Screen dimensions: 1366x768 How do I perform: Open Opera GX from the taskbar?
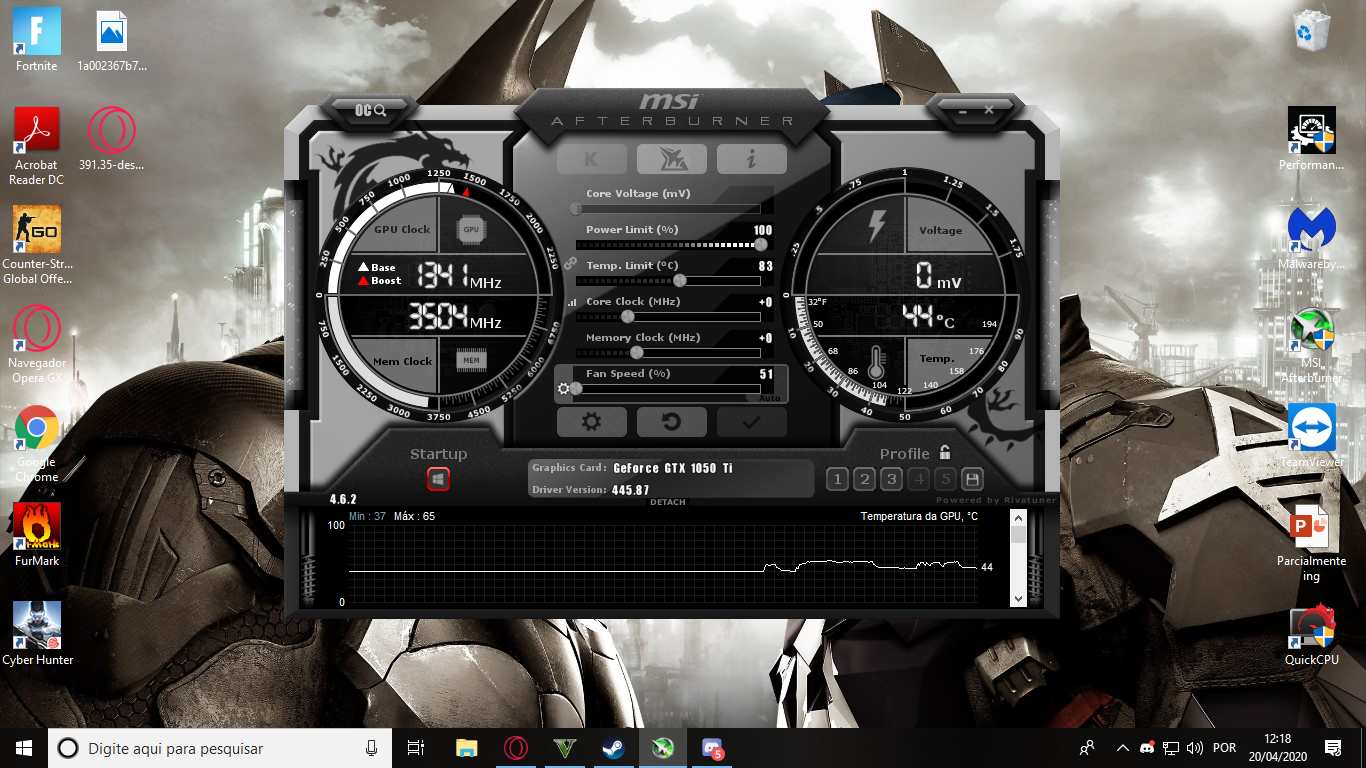click(515, 748)
